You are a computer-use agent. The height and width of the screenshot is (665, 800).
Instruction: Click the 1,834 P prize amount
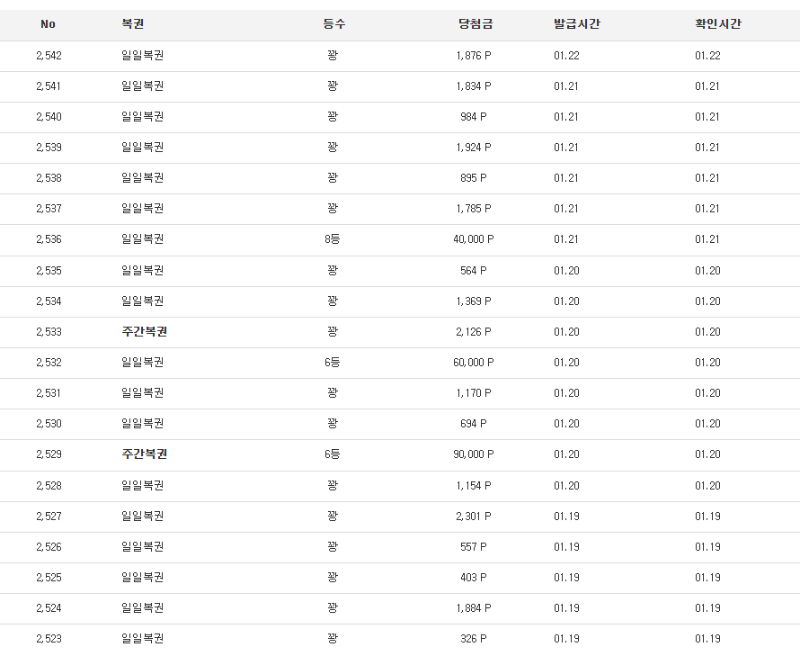pos(473,86)
